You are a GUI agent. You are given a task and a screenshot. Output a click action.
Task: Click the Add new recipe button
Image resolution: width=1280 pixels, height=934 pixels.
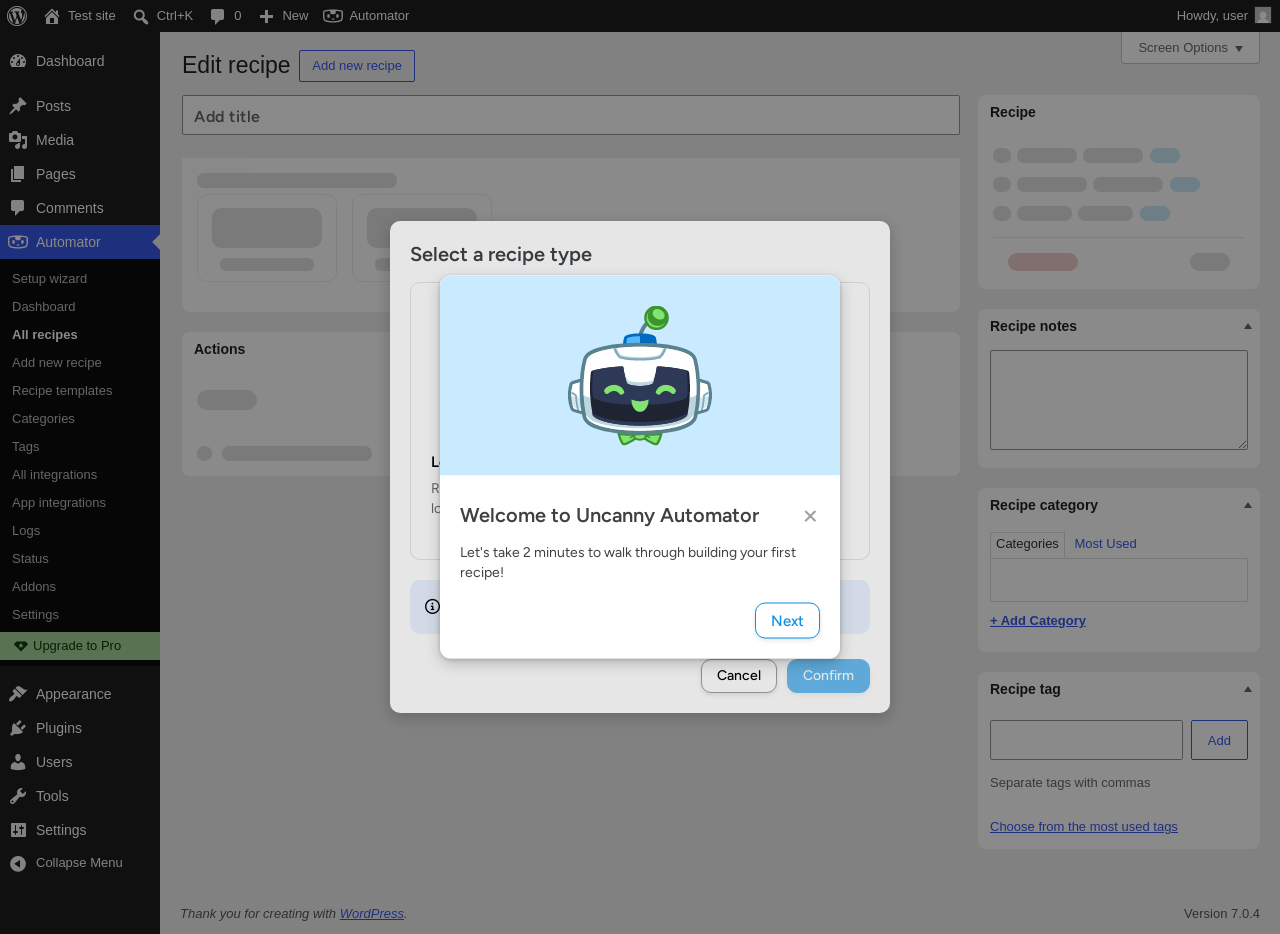pos(357,66)
